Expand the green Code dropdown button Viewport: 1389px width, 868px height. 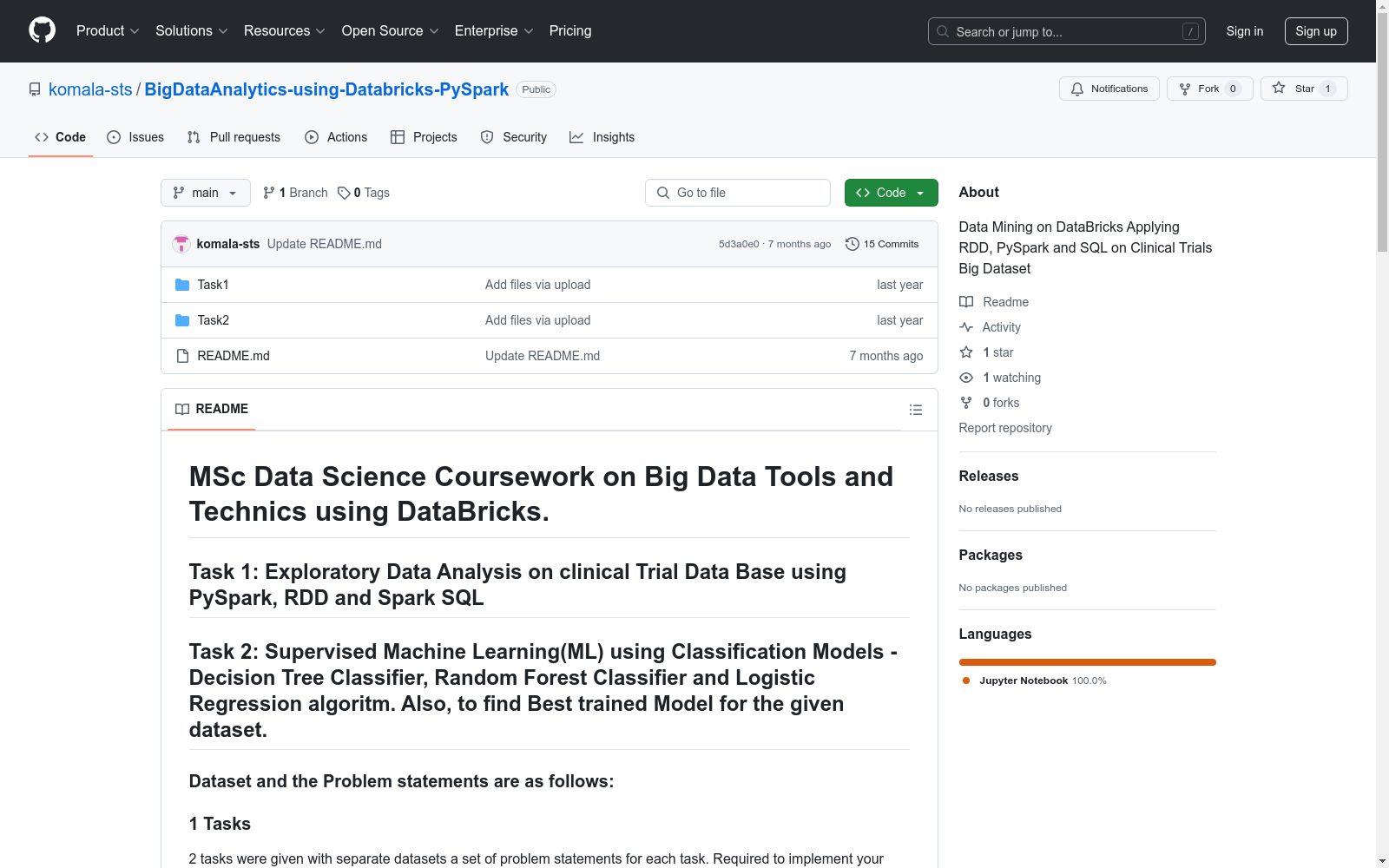[891, 193]
